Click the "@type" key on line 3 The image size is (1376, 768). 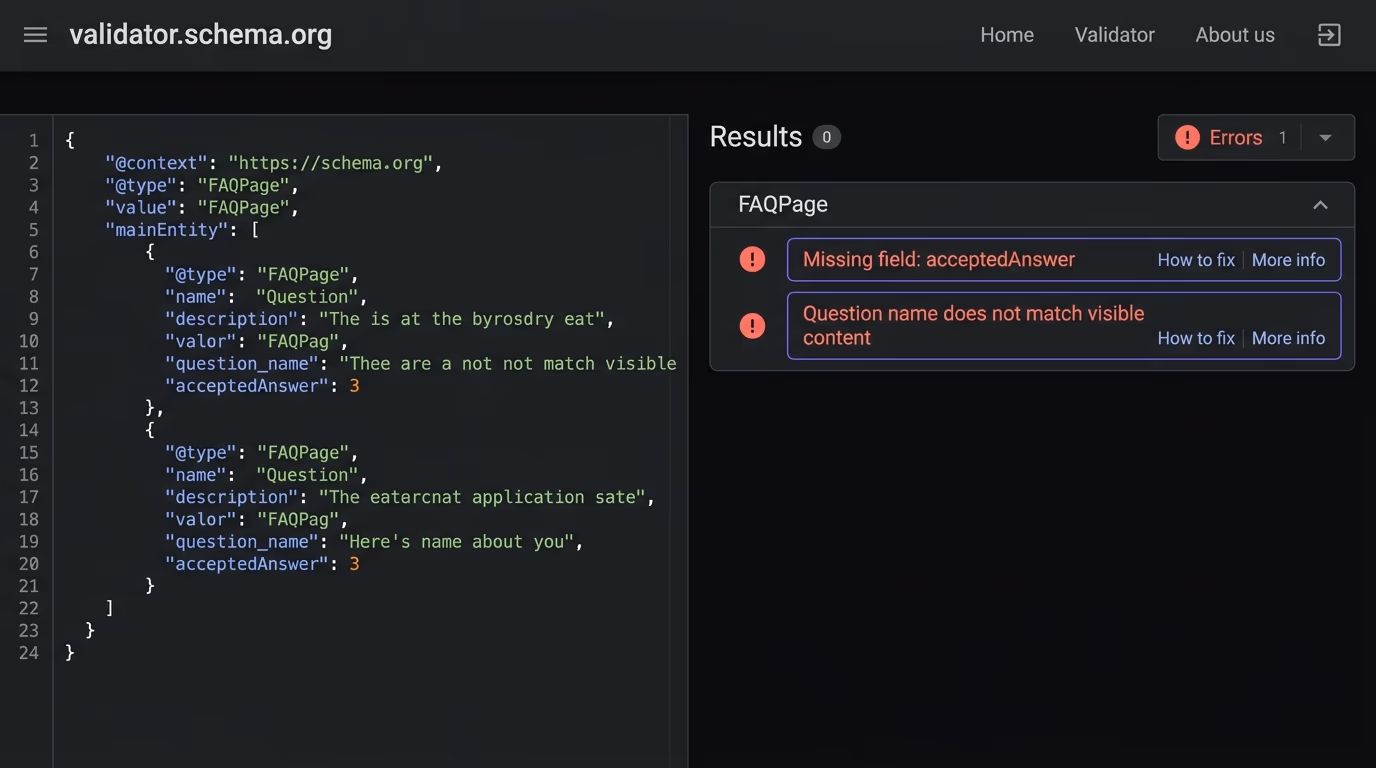141,185
